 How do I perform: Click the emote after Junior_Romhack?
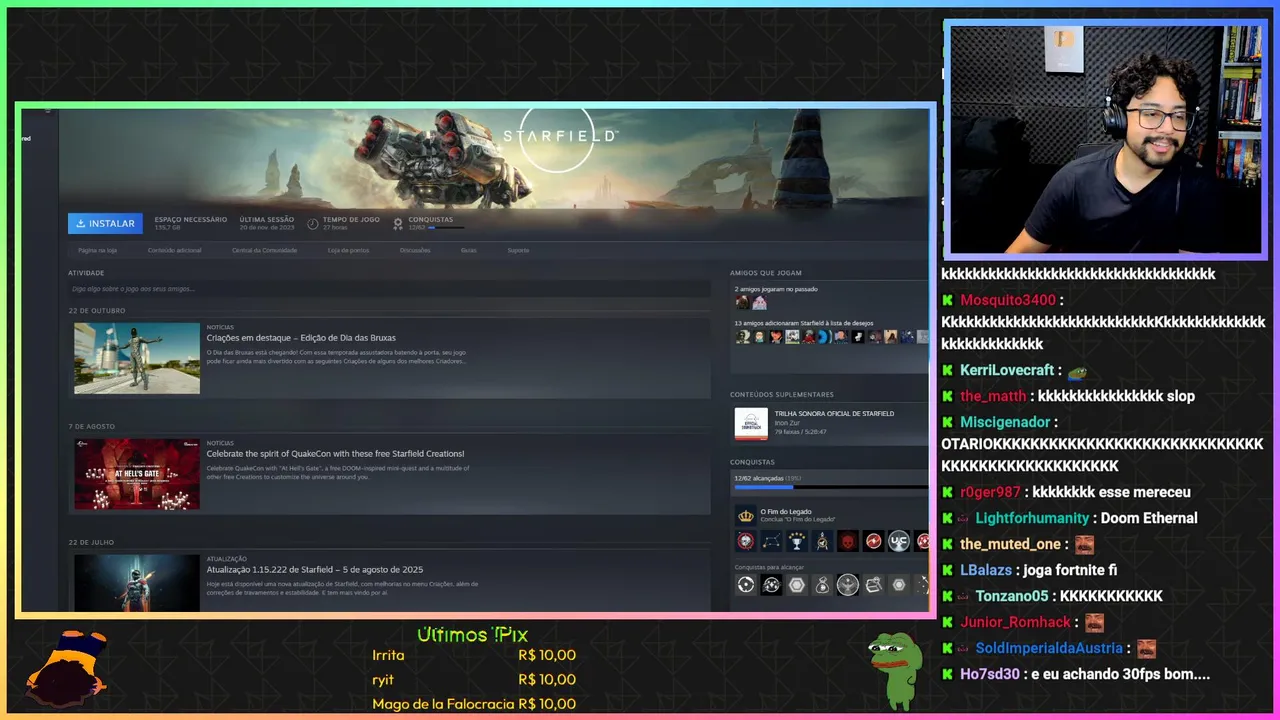1094,623
